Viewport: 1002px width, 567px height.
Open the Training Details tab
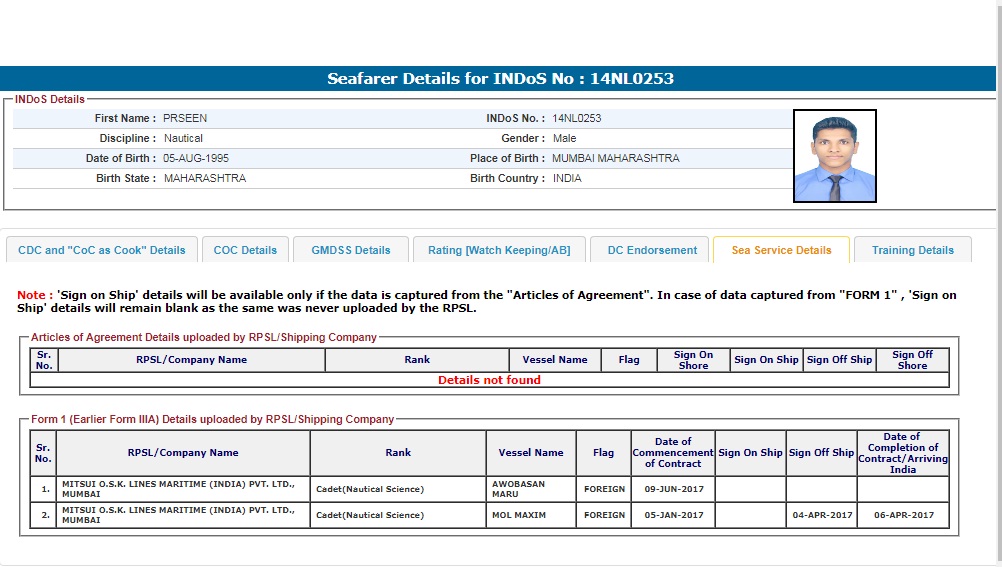pos(912,250)
